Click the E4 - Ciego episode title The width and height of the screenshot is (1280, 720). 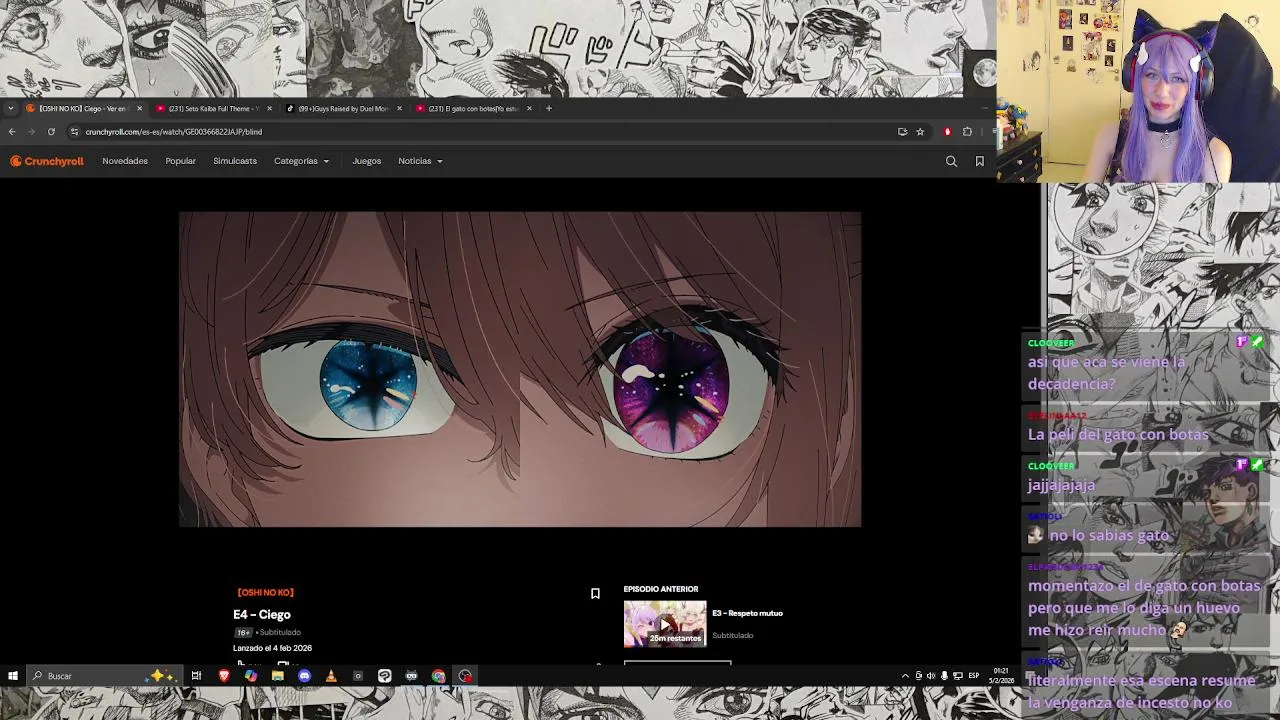pos(262,615)
